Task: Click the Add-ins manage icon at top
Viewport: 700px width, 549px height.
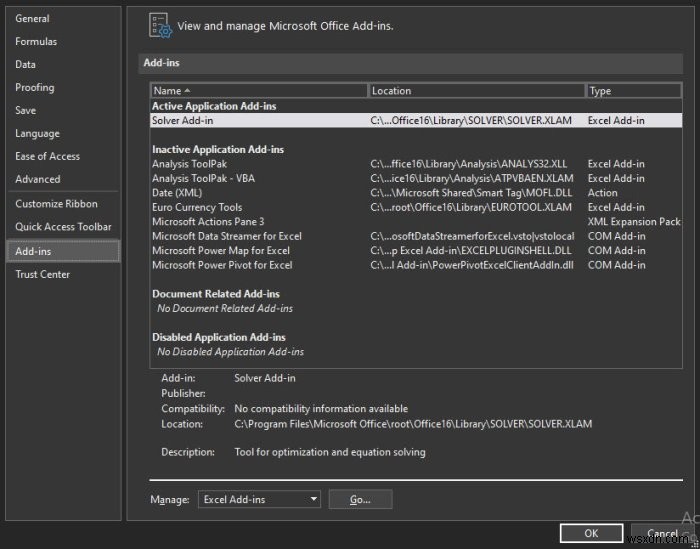Action: pos(160,25)
